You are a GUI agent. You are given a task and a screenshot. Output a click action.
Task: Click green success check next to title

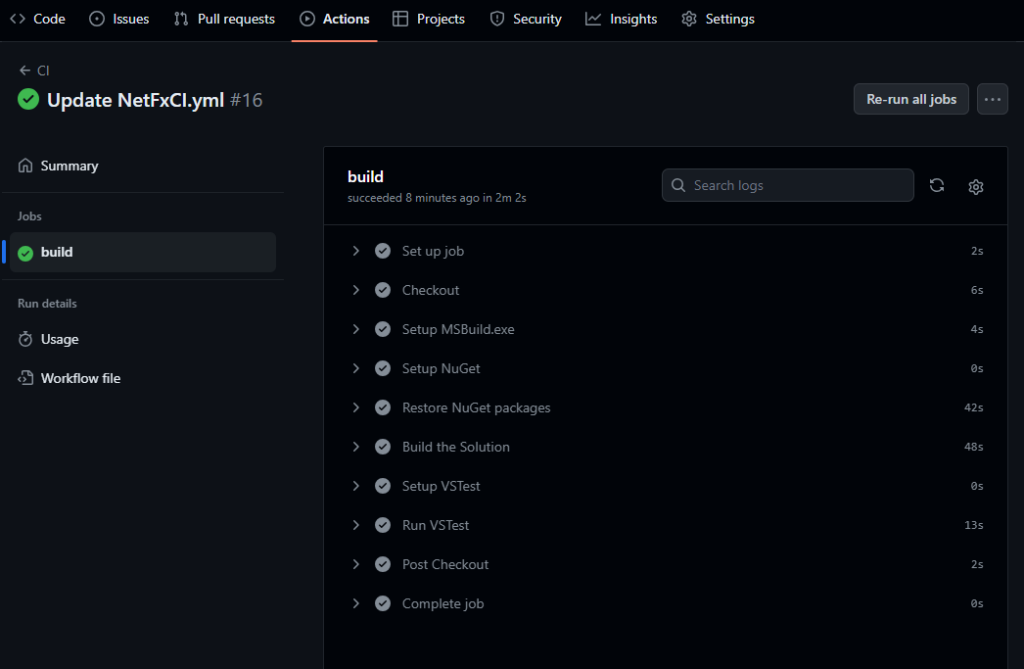(x=28, y=100)
